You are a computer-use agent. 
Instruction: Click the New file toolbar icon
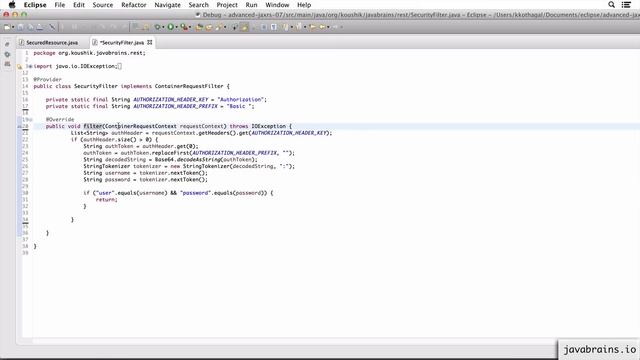pos(7,27)
